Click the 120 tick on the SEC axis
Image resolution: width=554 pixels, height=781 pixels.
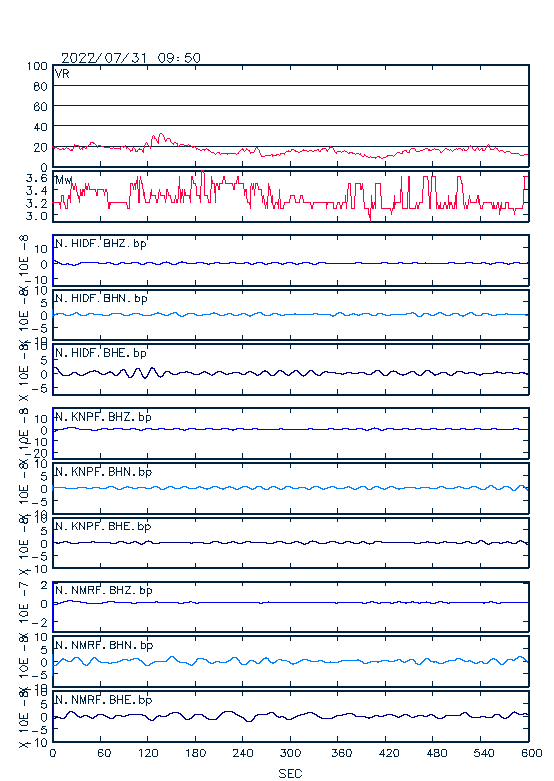[148, 753]
